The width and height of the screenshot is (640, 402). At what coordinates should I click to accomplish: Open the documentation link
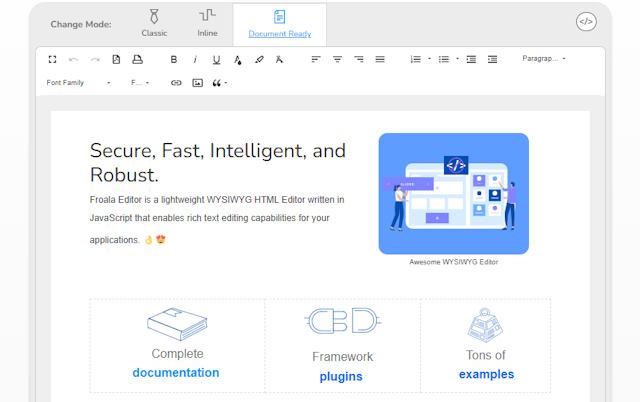point(176,373)
